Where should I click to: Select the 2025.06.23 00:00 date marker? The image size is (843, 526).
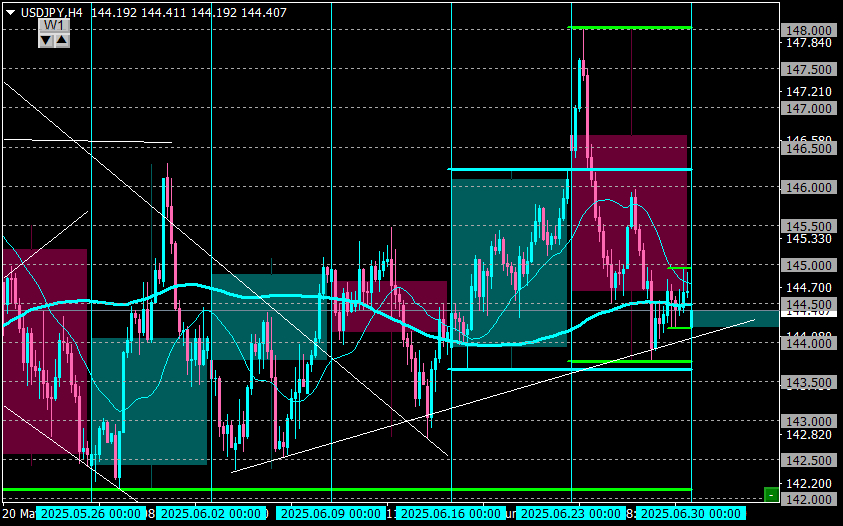(x=571, y=514)
